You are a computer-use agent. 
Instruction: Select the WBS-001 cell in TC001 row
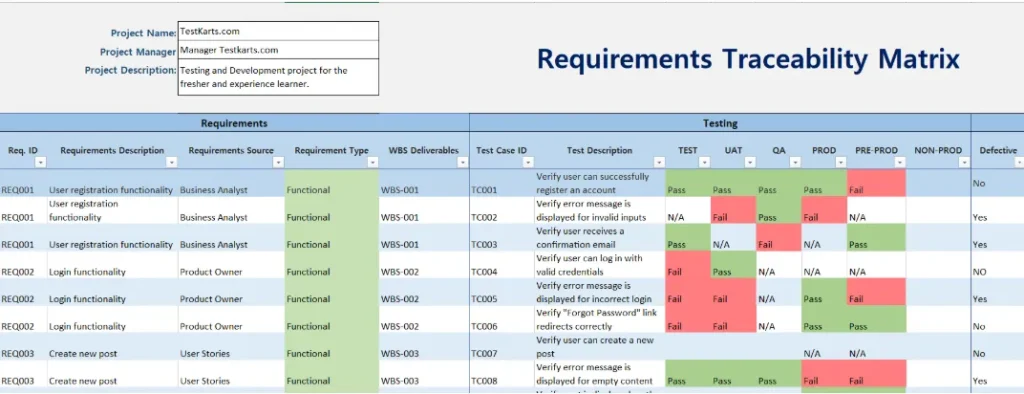click(x=424, y=184)
